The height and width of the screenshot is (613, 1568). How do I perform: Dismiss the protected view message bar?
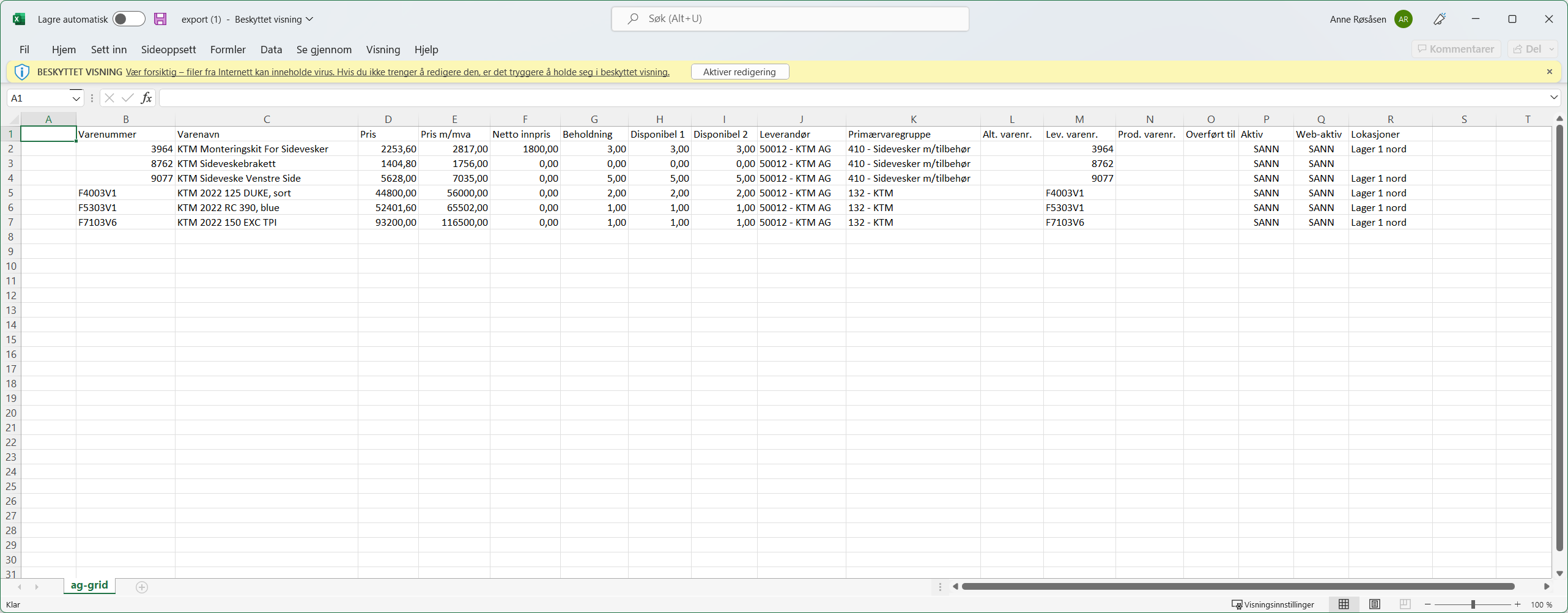(1549, 72)
